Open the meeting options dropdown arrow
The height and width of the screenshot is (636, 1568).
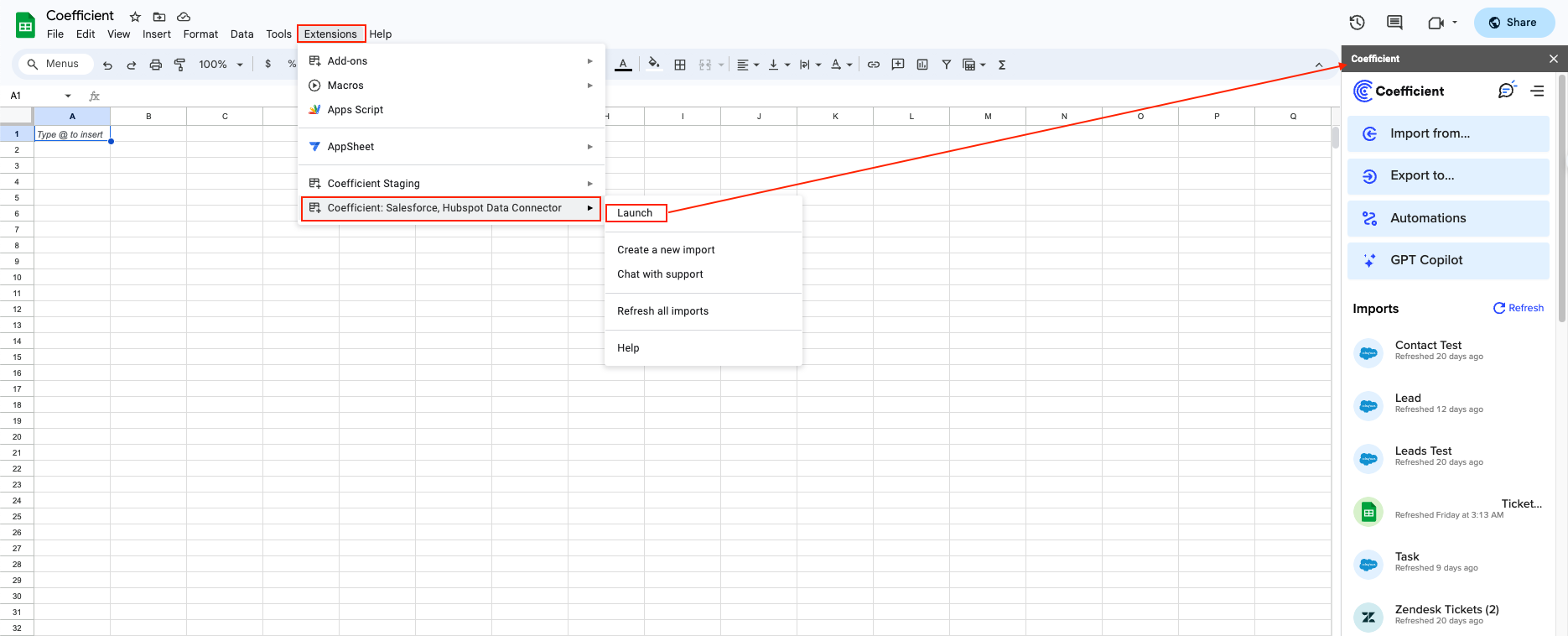(x=1455, y=23)
